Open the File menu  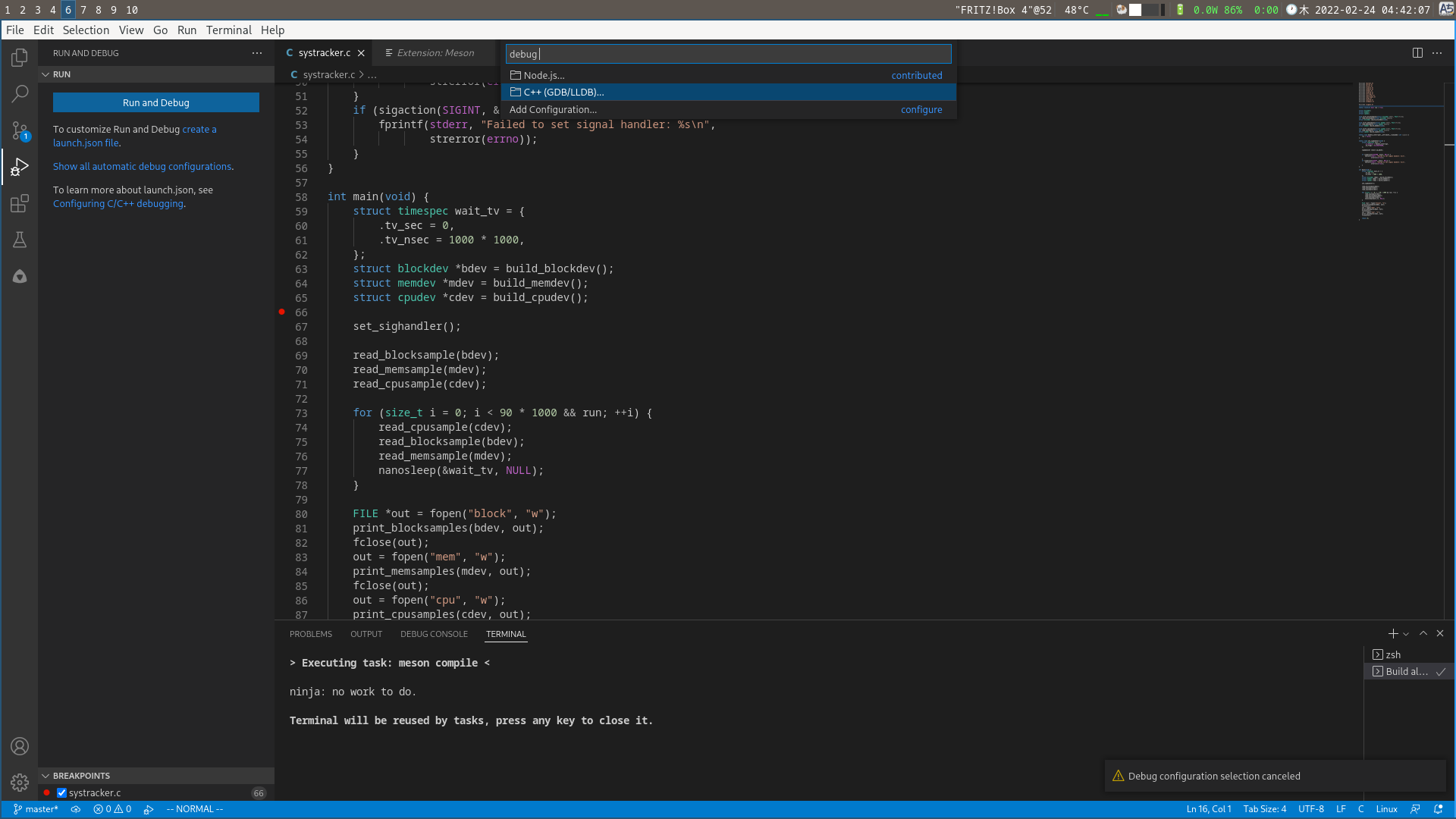15,30
